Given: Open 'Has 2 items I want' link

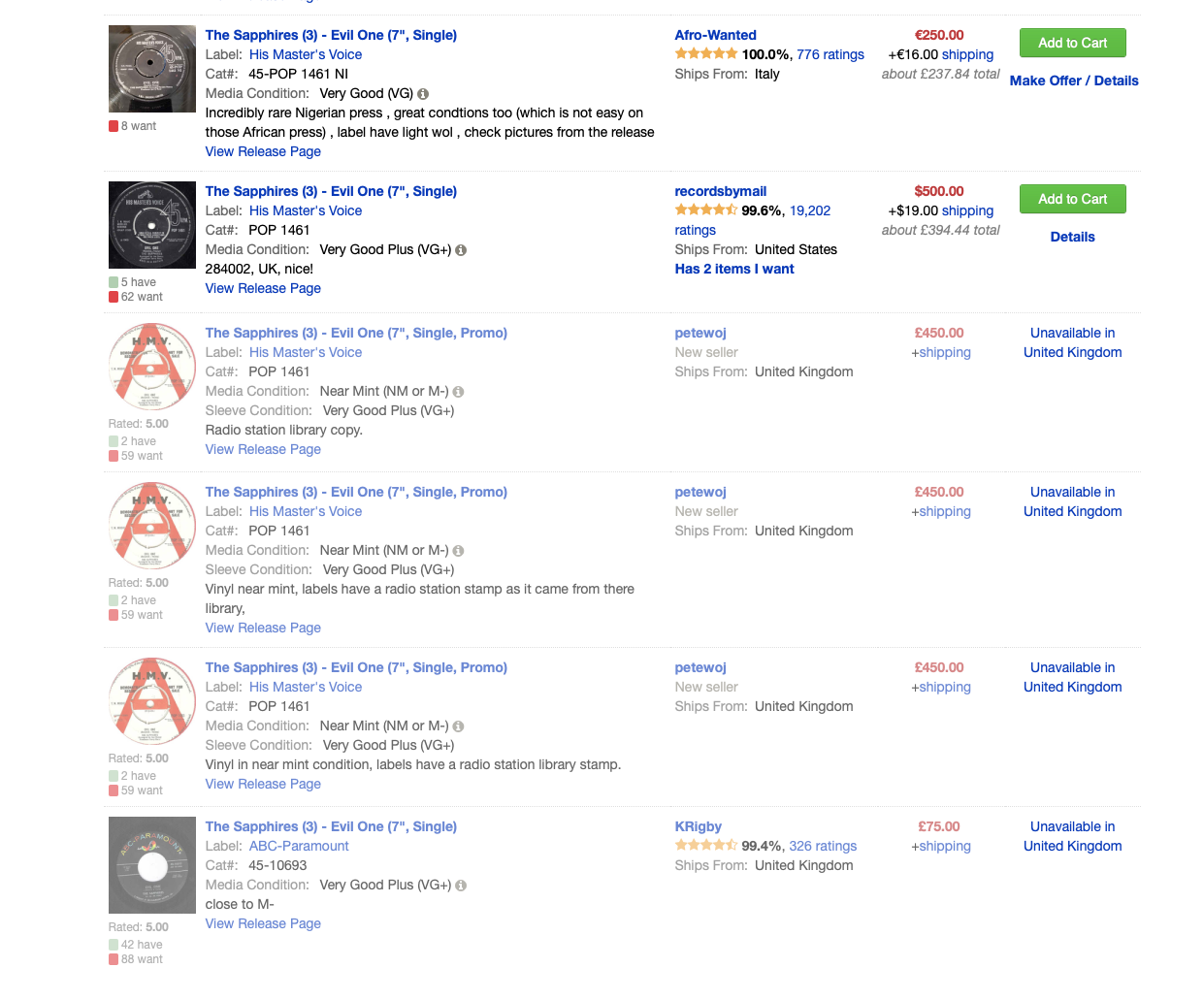Looking at the screenshot, I should tap(734, 269).
